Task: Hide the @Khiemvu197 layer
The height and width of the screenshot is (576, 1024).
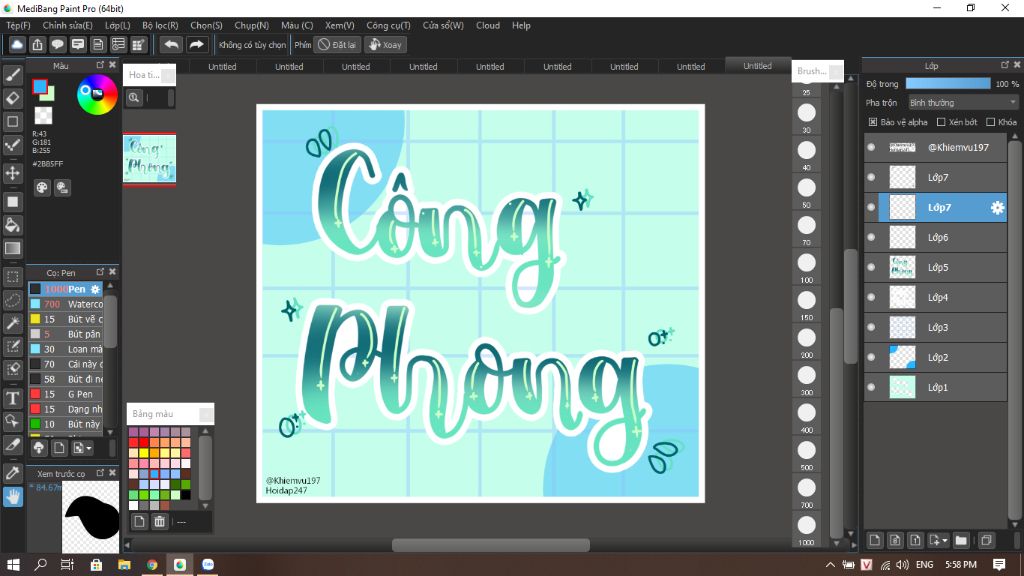Action: [x=871, y=148]
